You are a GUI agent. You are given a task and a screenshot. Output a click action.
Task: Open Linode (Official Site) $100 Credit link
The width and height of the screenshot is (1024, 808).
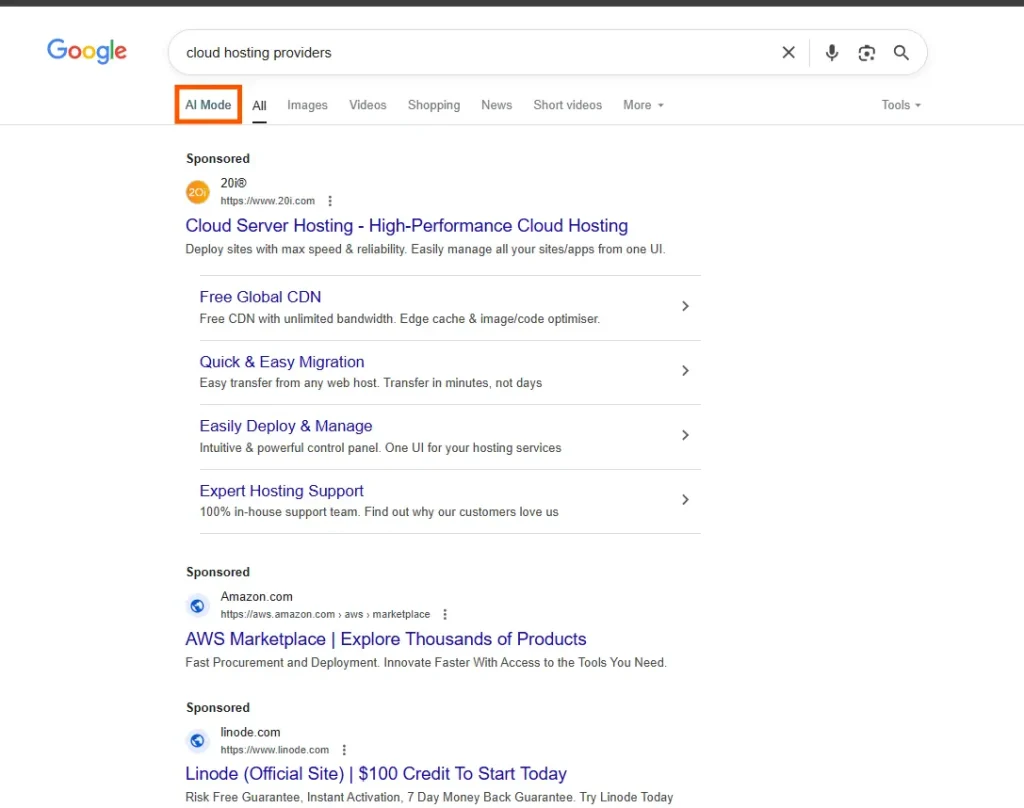[x=376, y=774]
